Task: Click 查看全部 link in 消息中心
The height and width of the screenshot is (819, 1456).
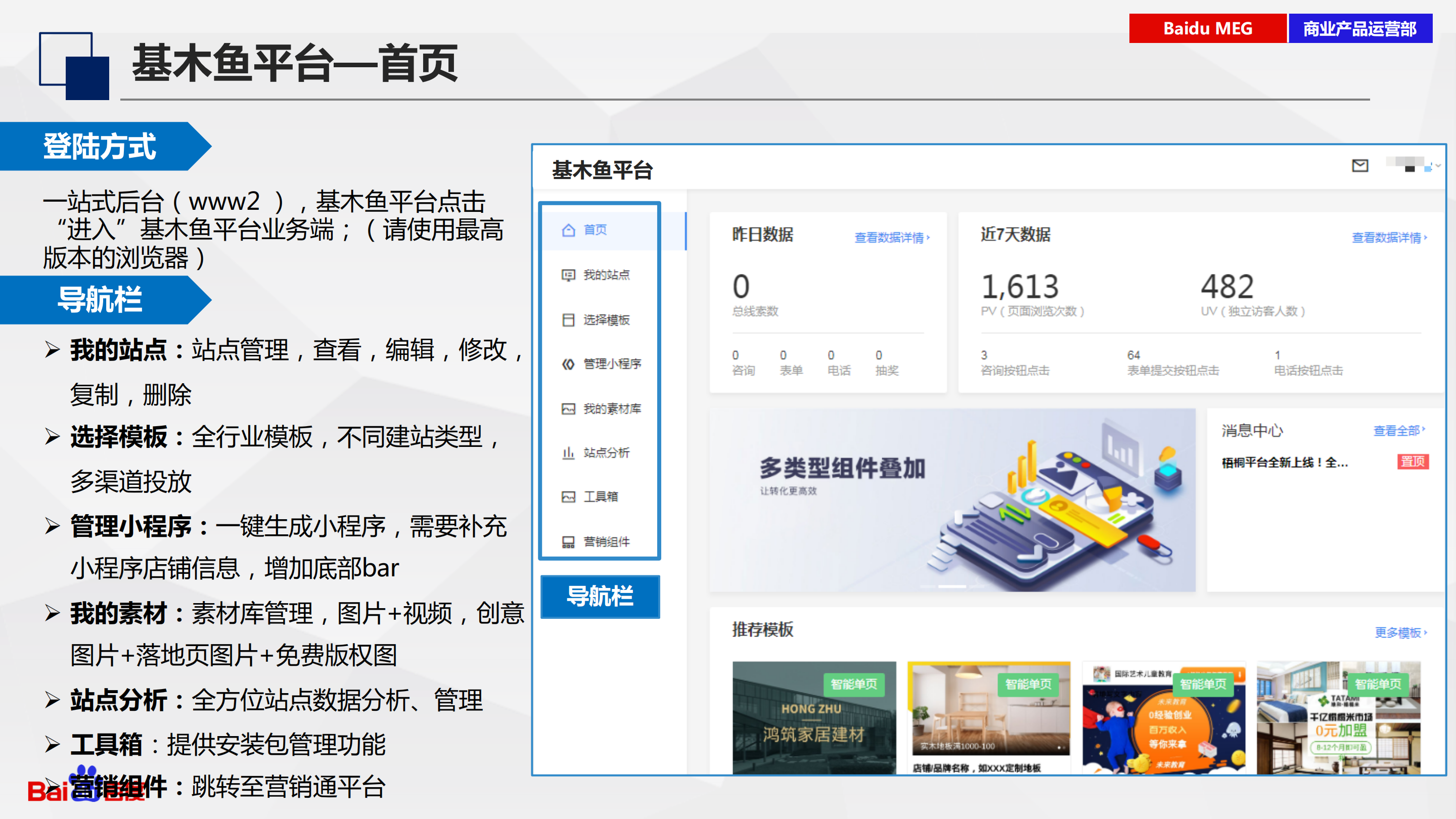Action: tap(1399, 431)
